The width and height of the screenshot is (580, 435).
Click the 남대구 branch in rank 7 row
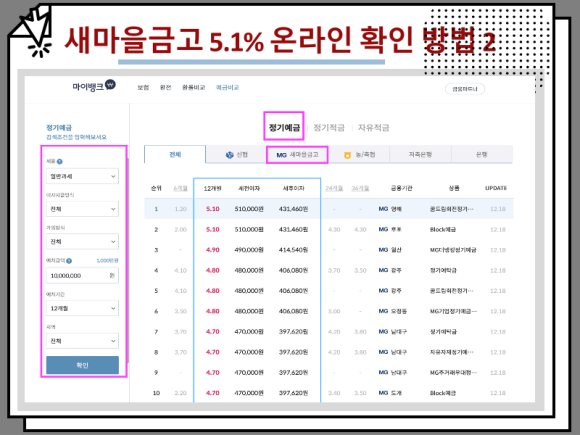tap(399, 331)
